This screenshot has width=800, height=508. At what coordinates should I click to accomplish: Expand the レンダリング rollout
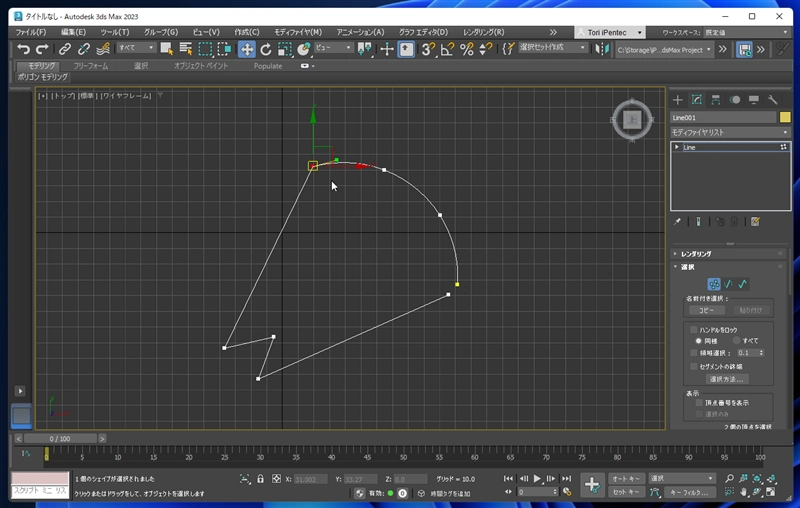click(695, 254)
